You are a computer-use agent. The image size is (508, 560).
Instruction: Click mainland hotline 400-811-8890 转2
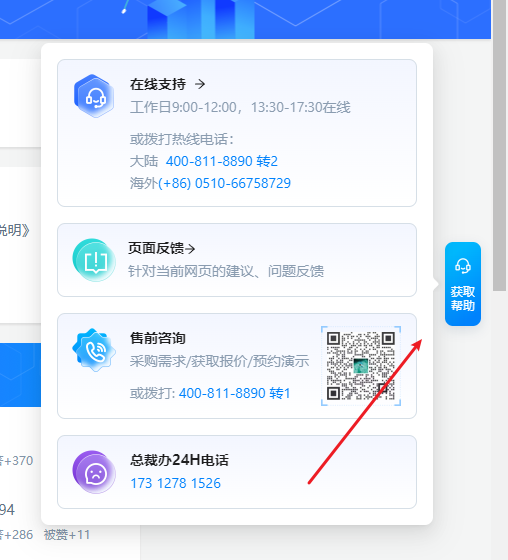point(221,161)
